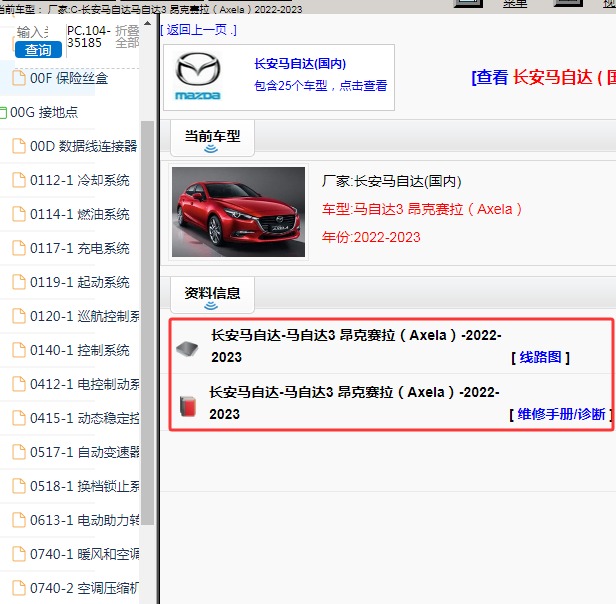Click the Mazda logo image
This screenshot has height=604, width=616.
198,77
